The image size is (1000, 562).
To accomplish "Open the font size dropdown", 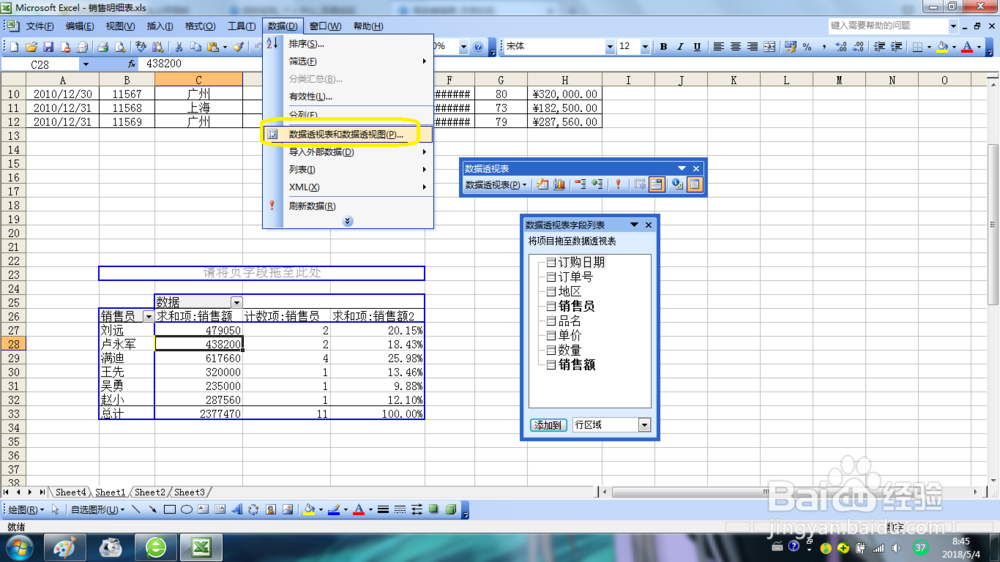I will pos(645,47).
